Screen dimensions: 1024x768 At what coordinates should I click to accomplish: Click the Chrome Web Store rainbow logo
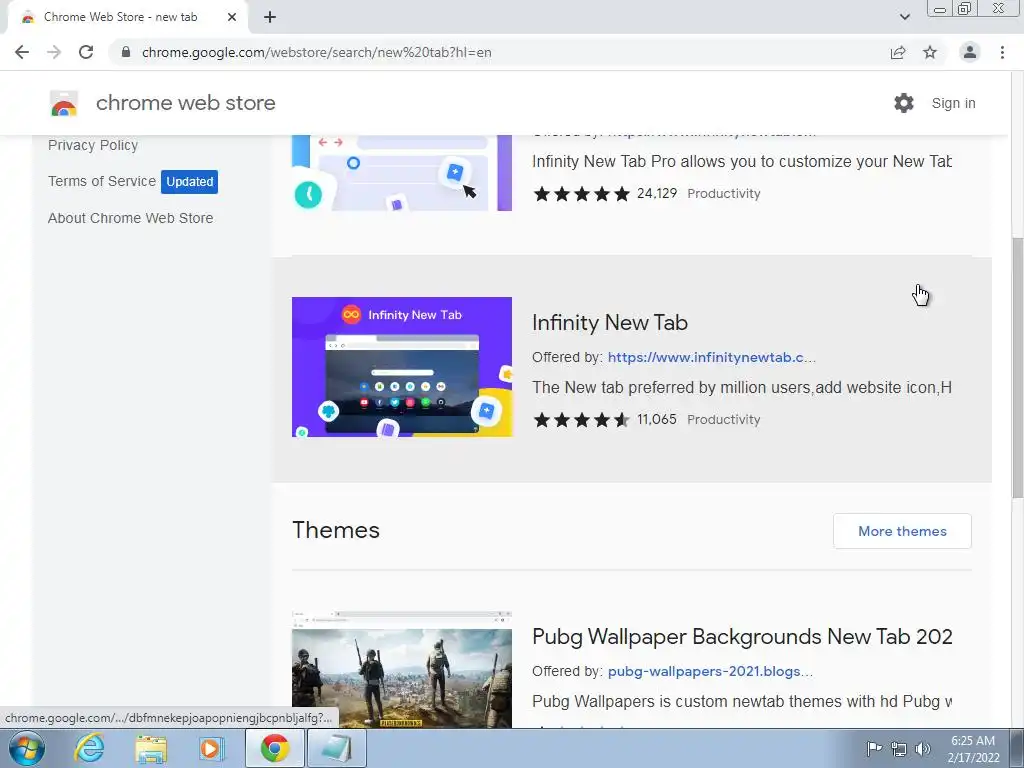tap(64, 103)
